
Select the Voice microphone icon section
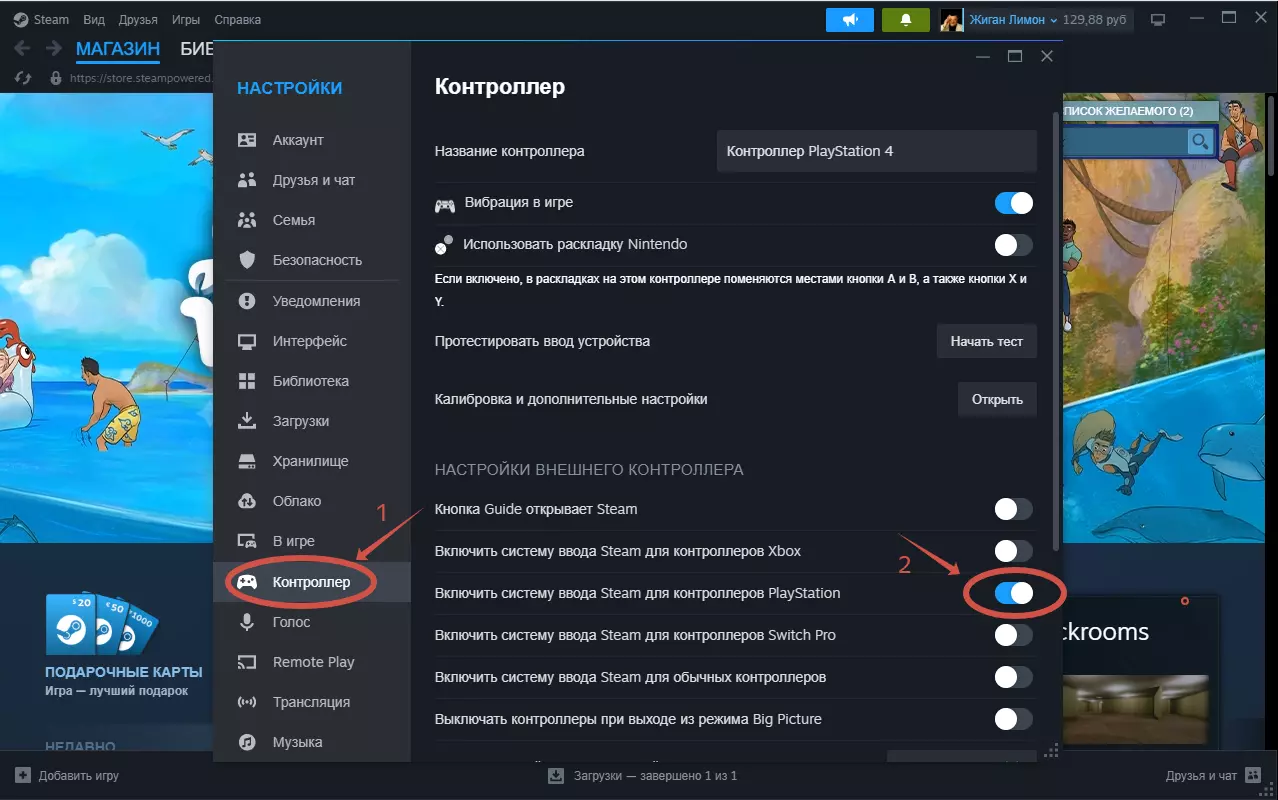pos(247,622)
